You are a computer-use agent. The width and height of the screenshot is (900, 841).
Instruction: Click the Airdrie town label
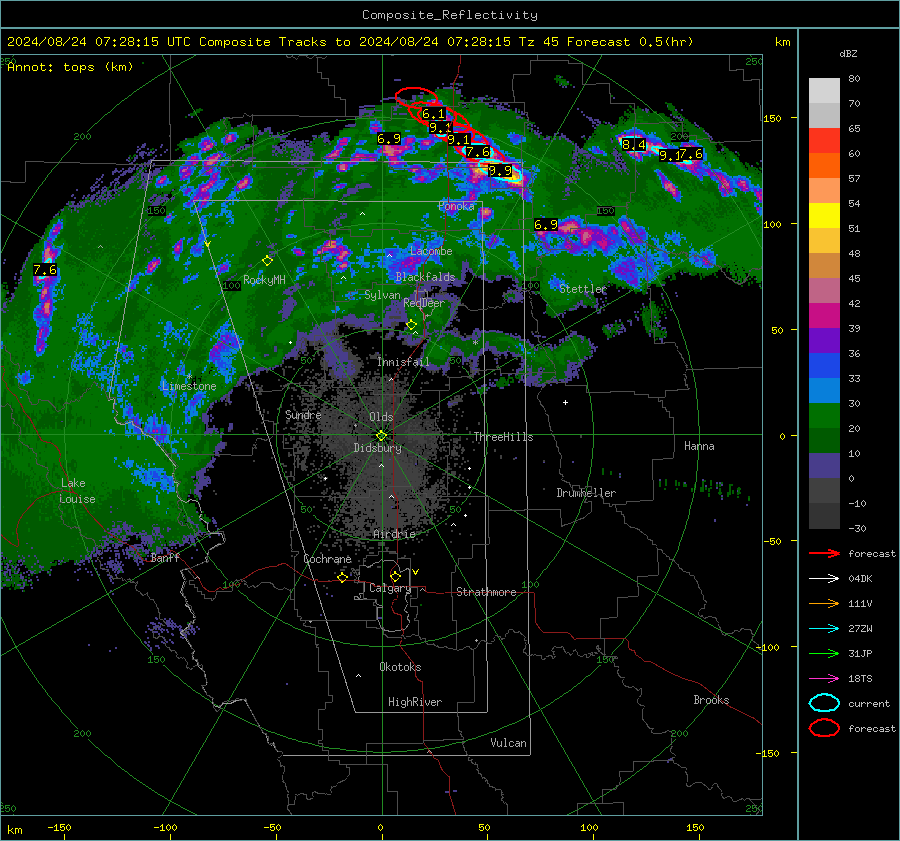tap(394, 534)
